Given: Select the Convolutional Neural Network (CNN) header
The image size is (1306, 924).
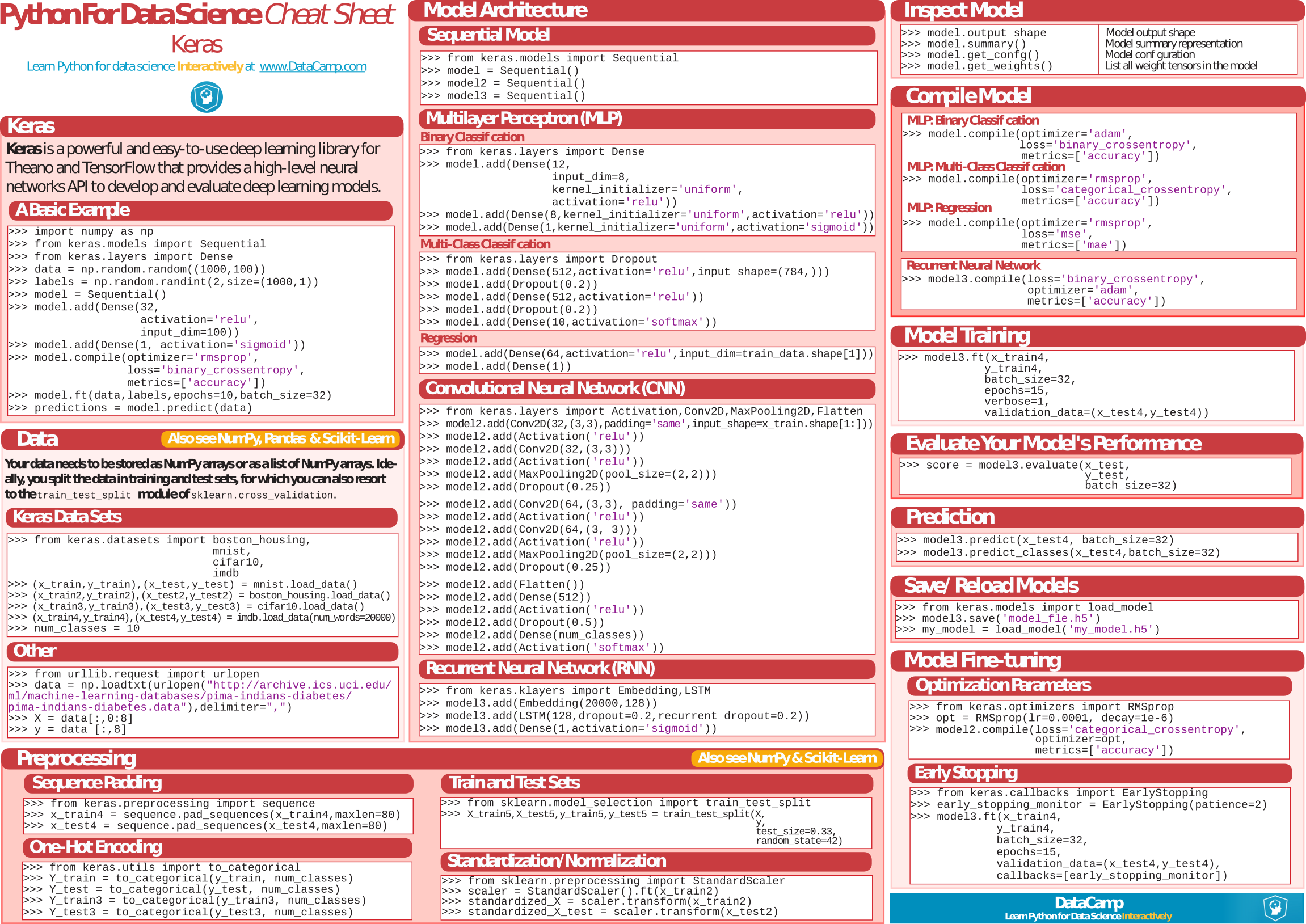Looking at the screenshot, I should click(x=555, y=389).
